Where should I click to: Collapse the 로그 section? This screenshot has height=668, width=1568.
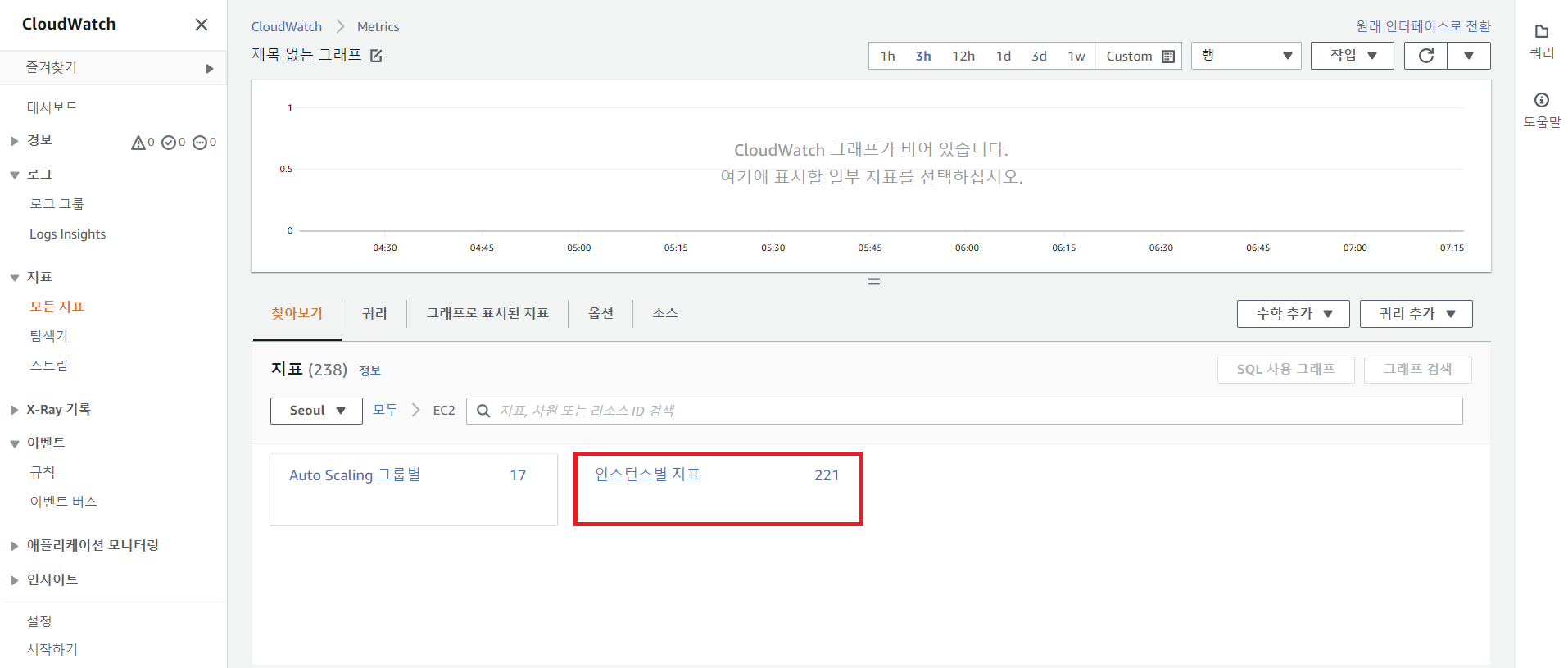tap(15, 175)
